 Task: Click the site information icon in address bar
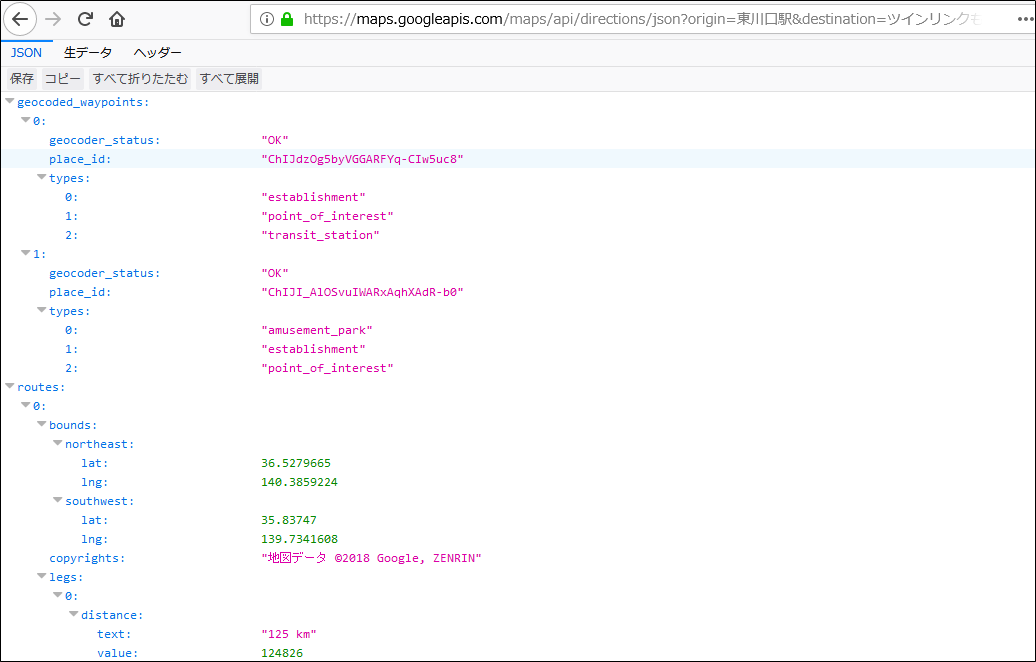coord(265,18)
